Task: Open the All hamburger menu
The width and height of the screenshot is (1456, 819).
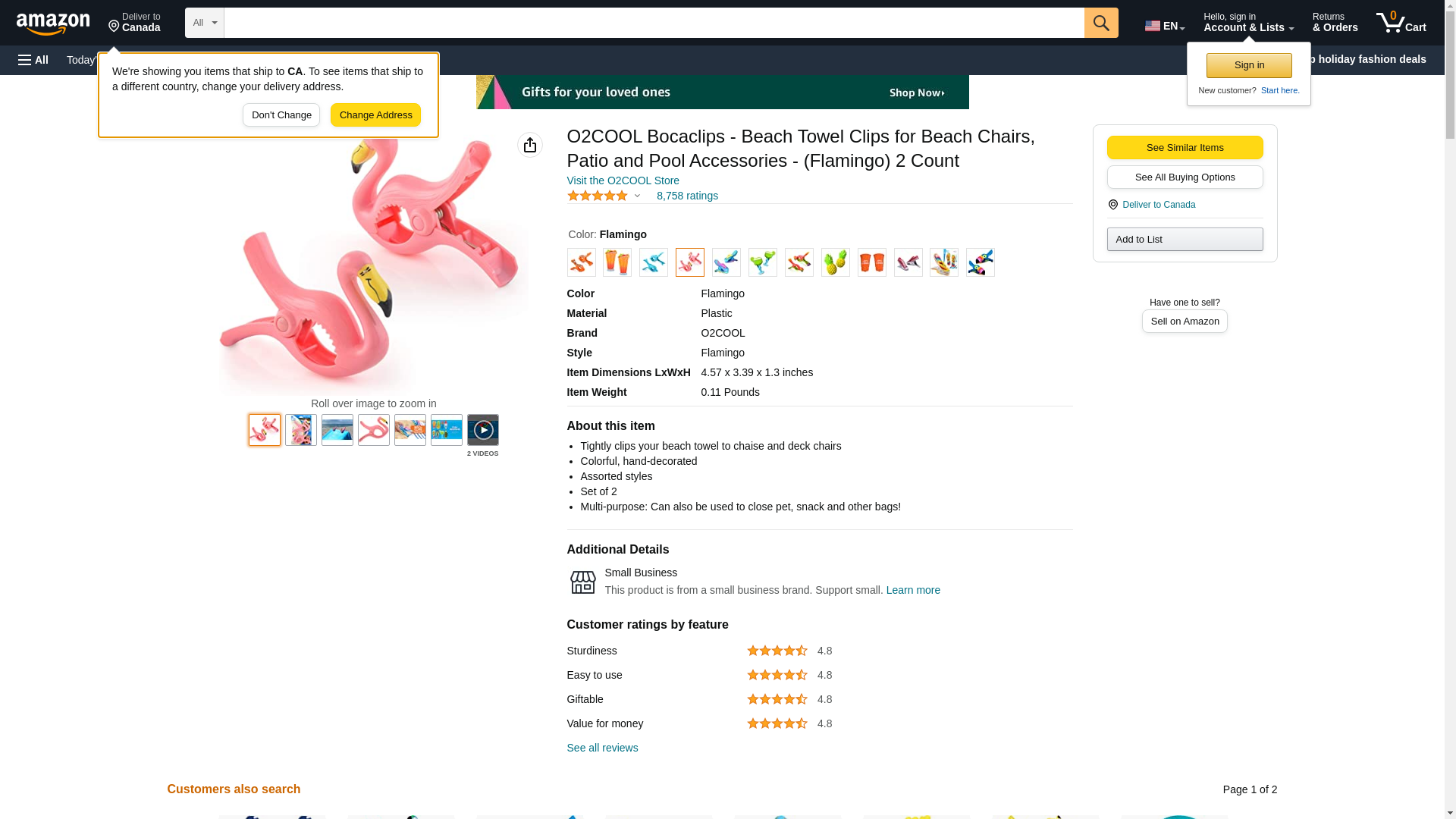Action: 33,60
